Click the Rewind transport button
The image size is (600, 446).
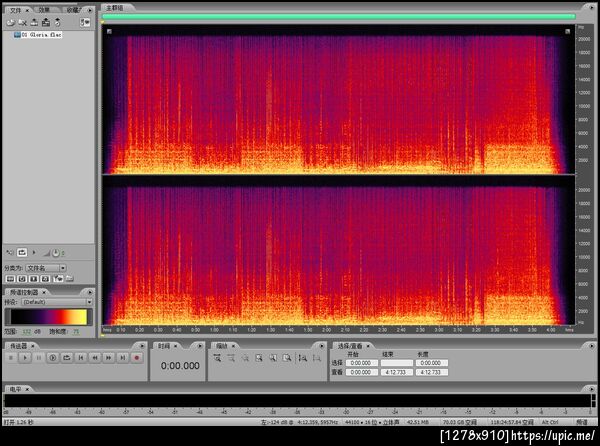95,358
